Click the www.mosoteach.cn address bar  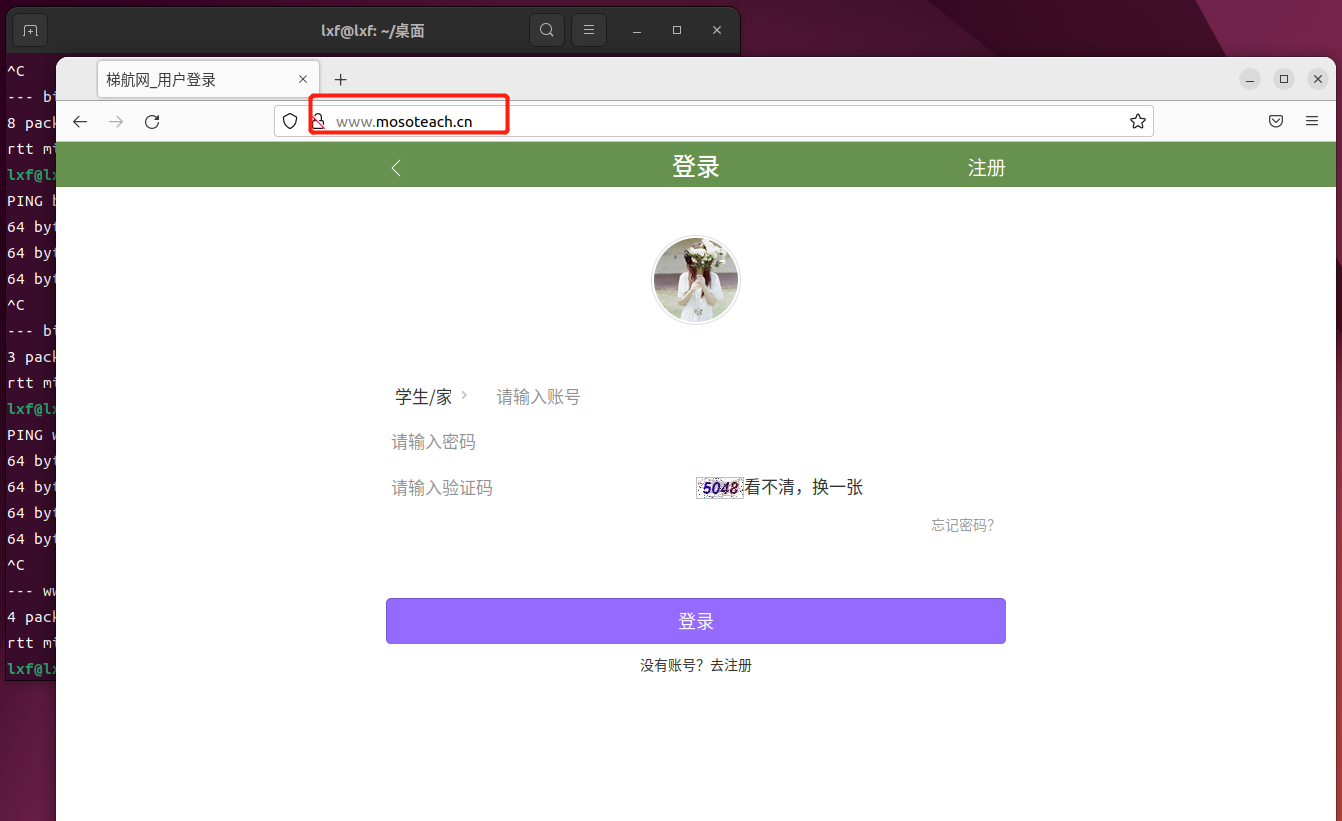pyautogui.click(x=713, y=121)
